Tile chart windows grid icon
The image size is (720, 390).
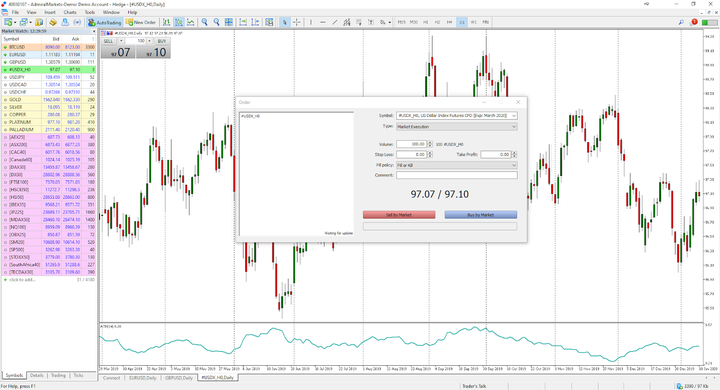[x=228, y=22]
